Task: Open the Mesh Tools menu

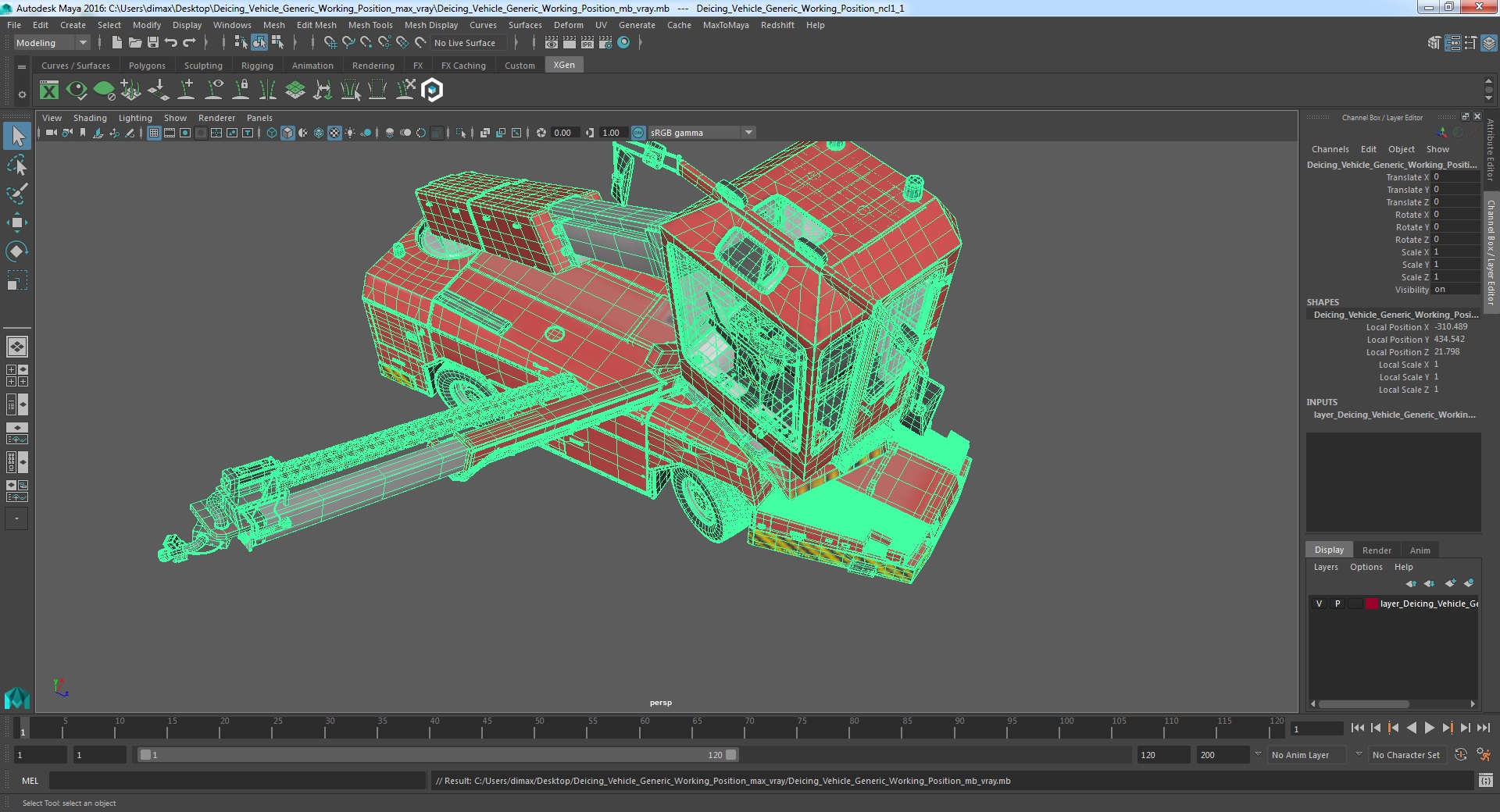Action: [370, 25]
